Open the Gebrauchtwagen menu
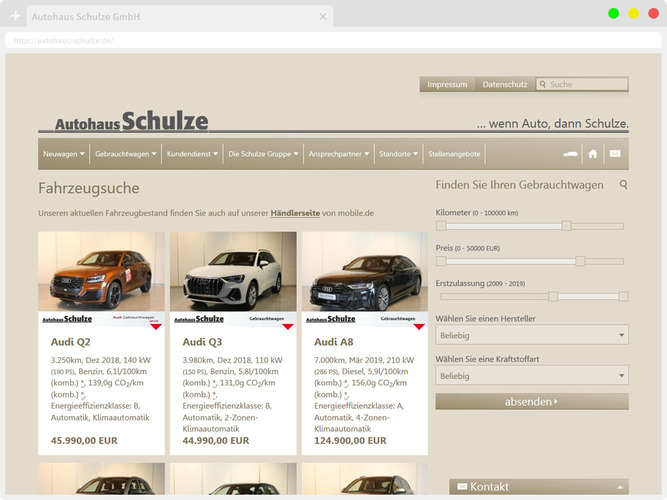This screenshot has height=500, width=667. (x=126, y=154)
